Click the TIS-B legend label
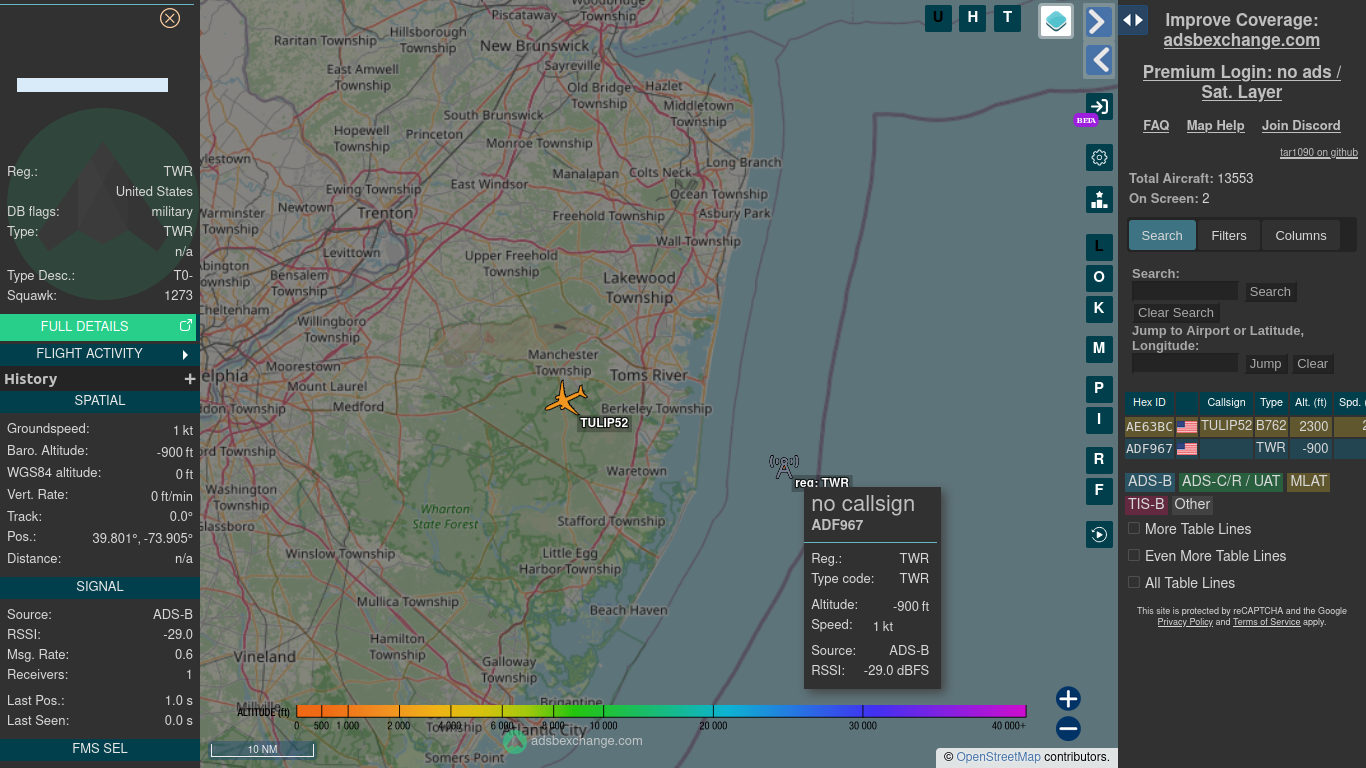Image resolution: width=1366 pixels, height=768 pixels. click(x=1146, y=504)
